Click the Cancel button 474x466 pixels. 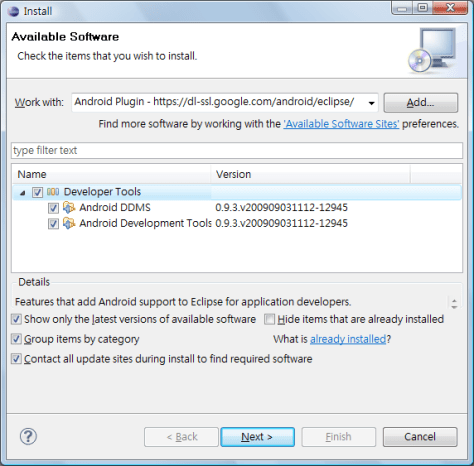click(420, 437)
